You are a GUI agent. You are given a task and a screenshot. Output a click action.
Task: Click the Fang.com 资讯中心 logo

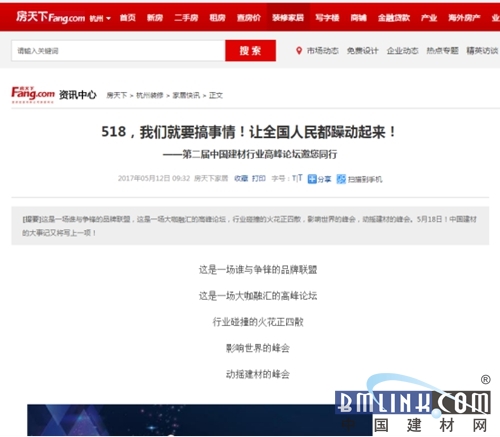click(54, 95)
